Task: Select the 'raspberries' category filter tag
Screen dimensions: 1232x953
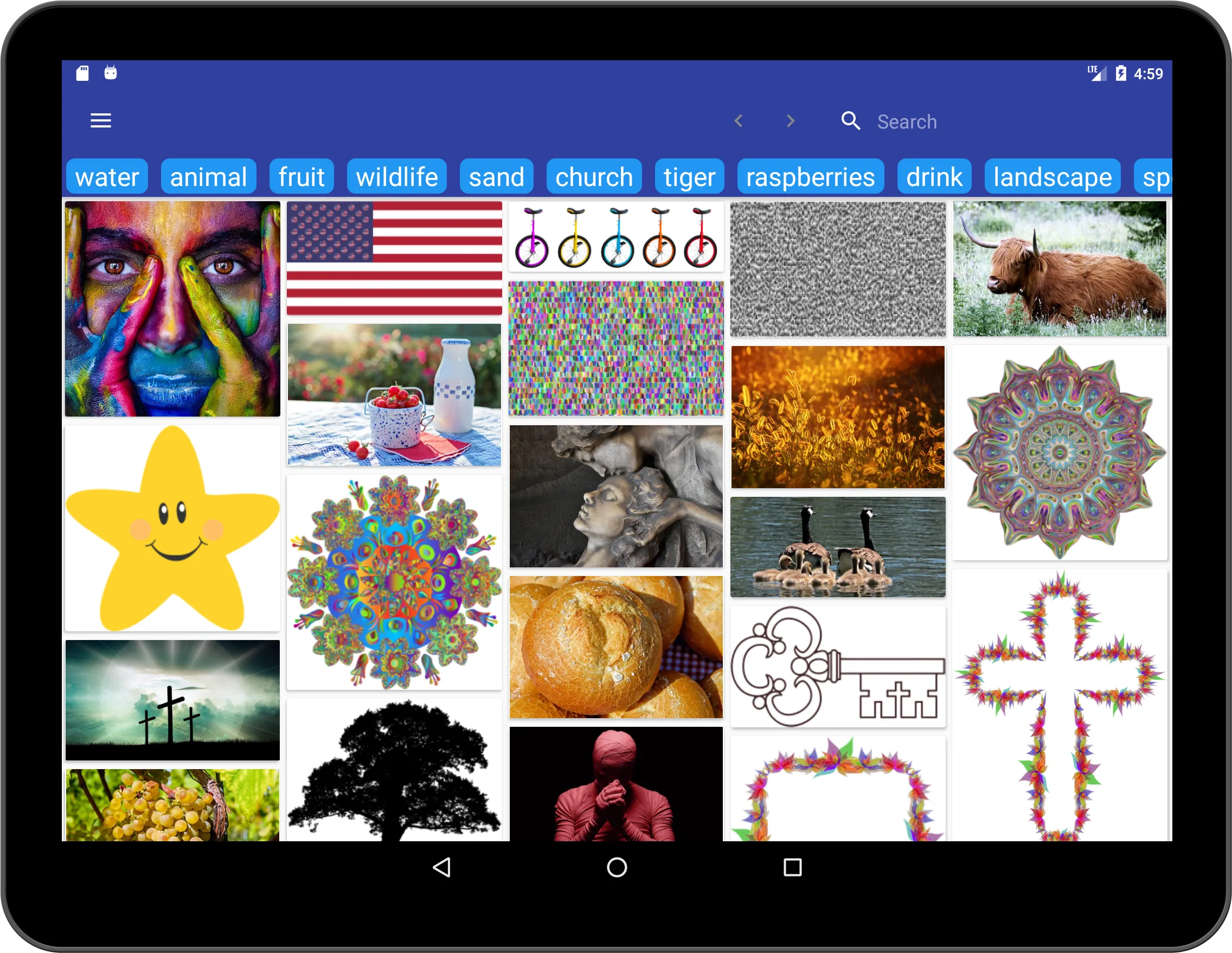Action: (x=811, y=177)
